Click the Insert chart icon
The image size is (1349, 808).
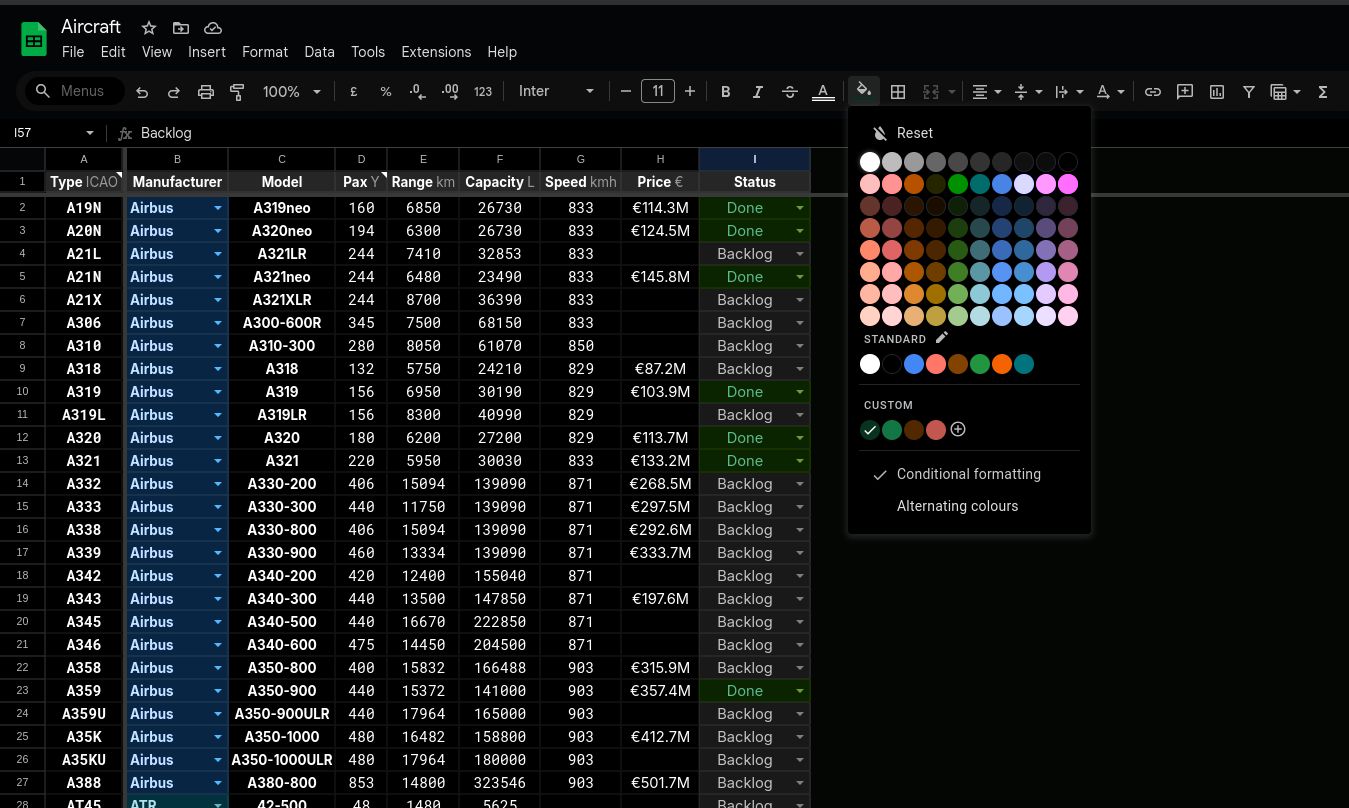pos(1217,92)
